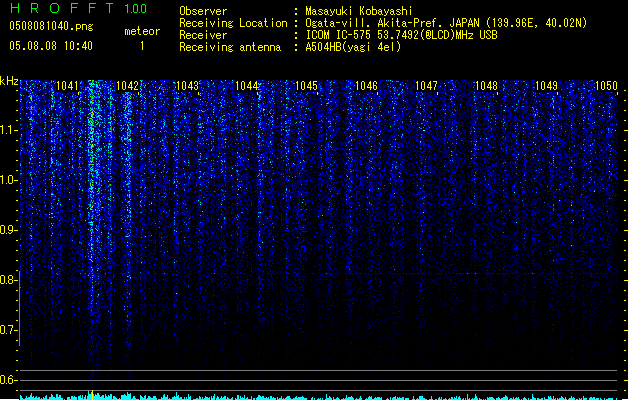Click the 1047 time marker
629x400 pixels.
pos(426,86)
